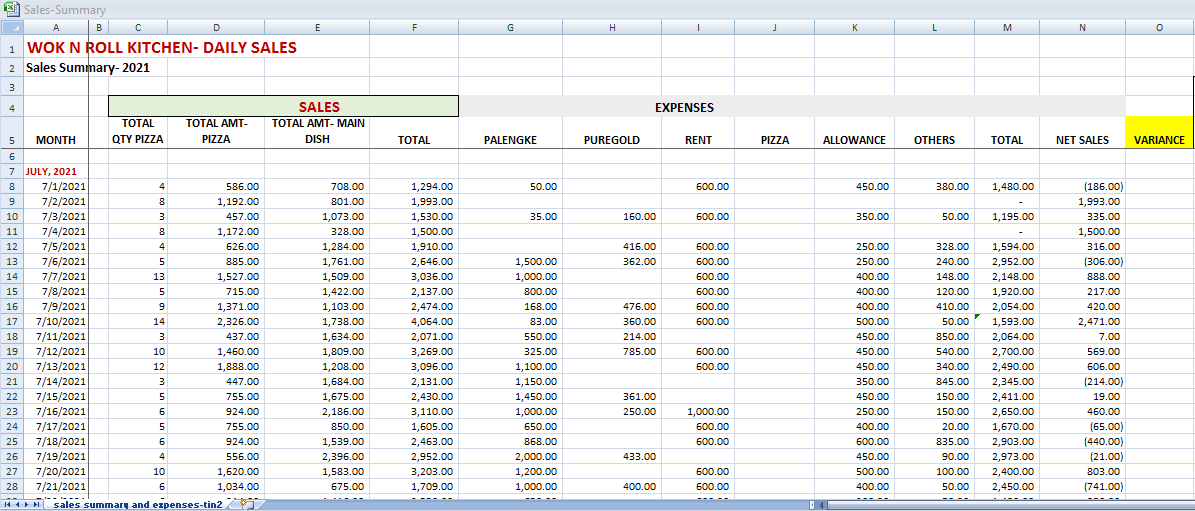Select column B header
Image resolution: width=1195 pixels, height=511 pixels.
(x=98, y=27)
